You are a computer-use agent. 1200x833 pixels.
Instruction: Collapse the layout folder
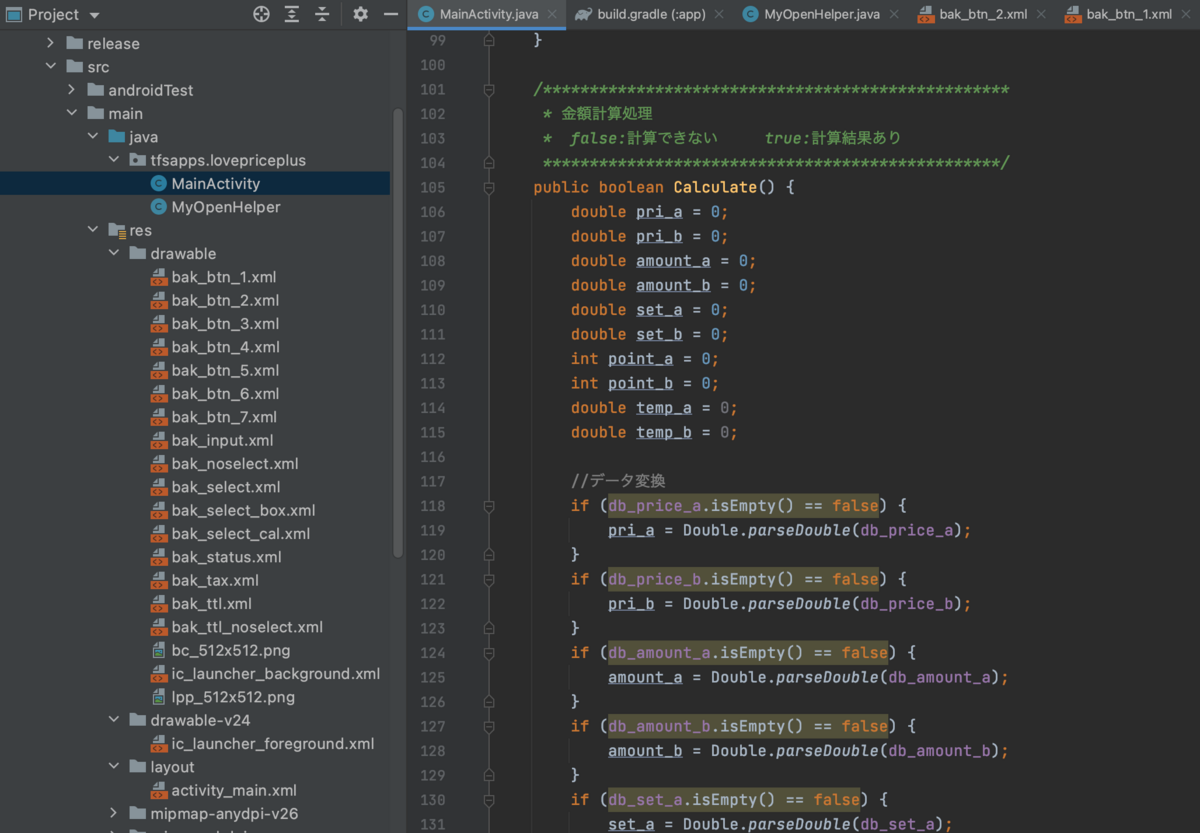pyautogui.click(x=114, y=767)
